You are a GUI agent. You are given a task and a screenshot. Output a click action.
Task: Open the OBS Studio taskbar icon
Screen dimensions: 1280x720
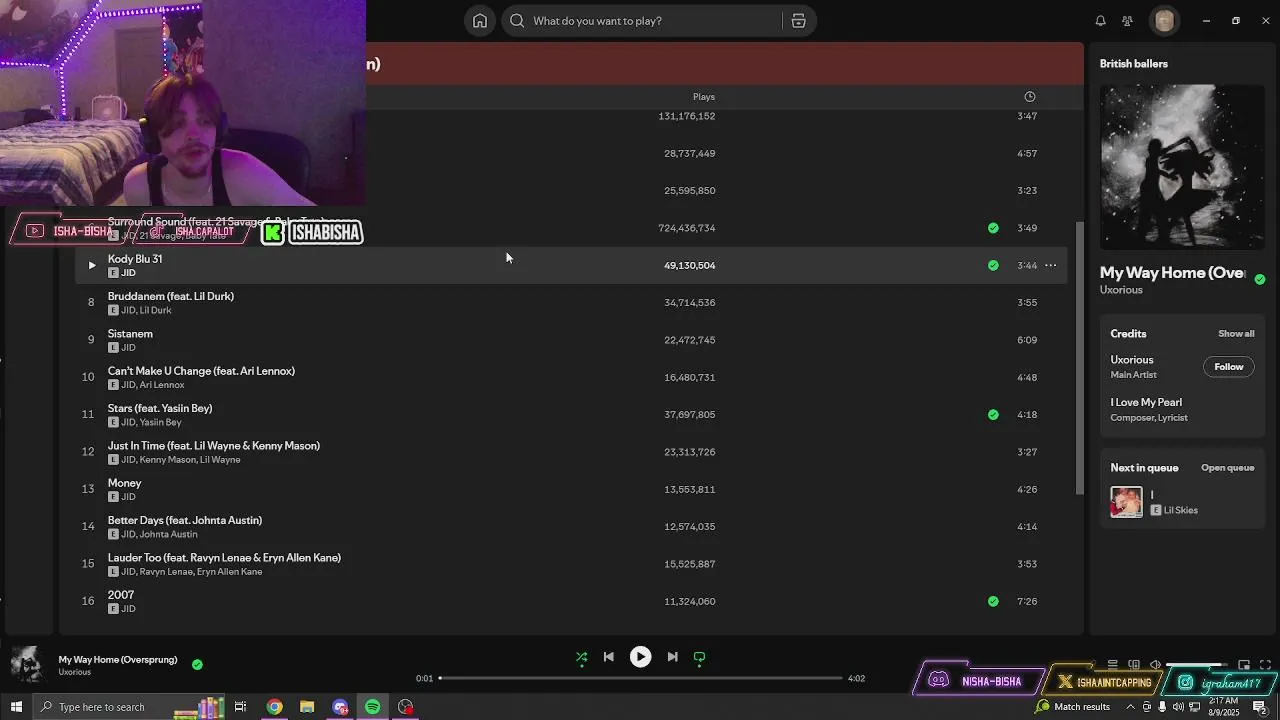pos(405,707)
